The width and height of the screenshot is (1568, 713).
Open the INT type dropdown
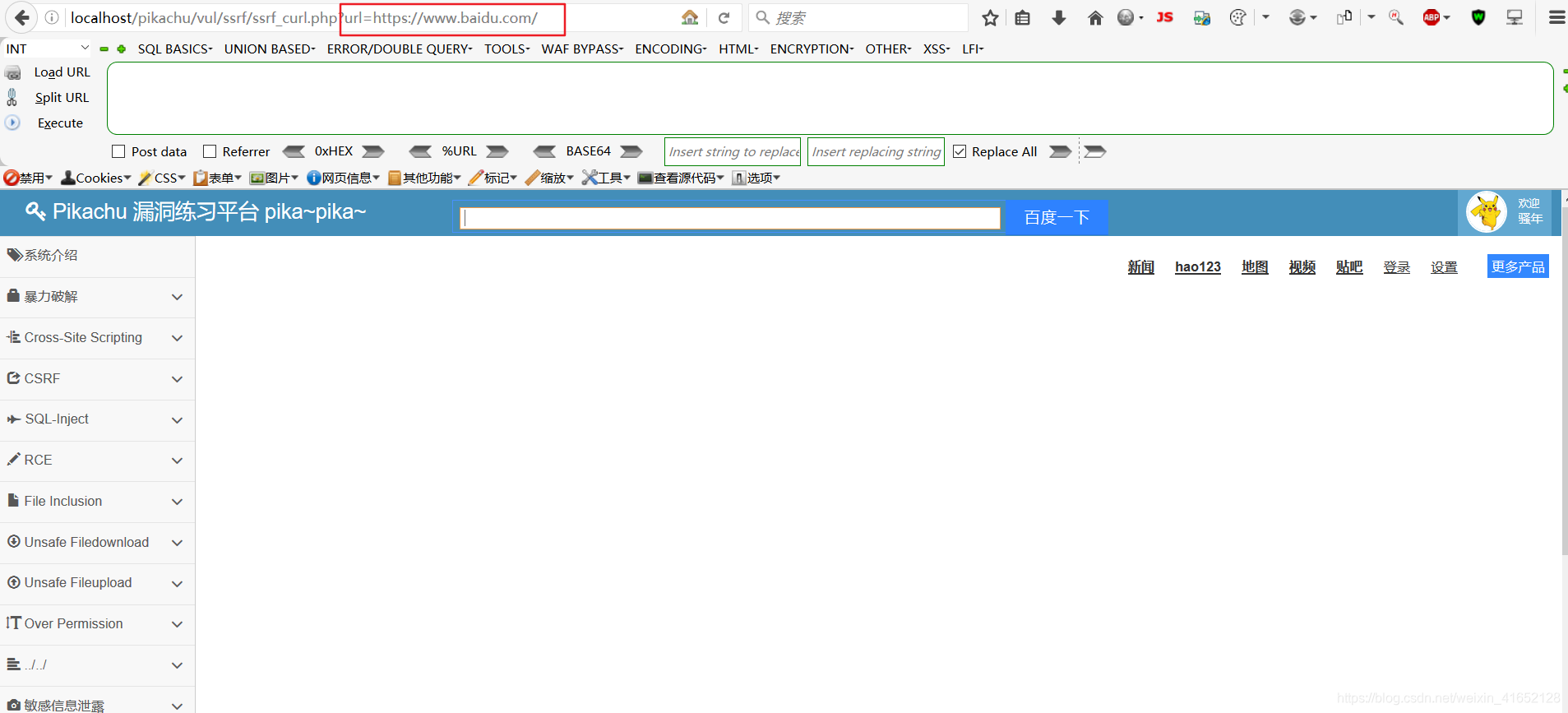[x=47, y=49]
